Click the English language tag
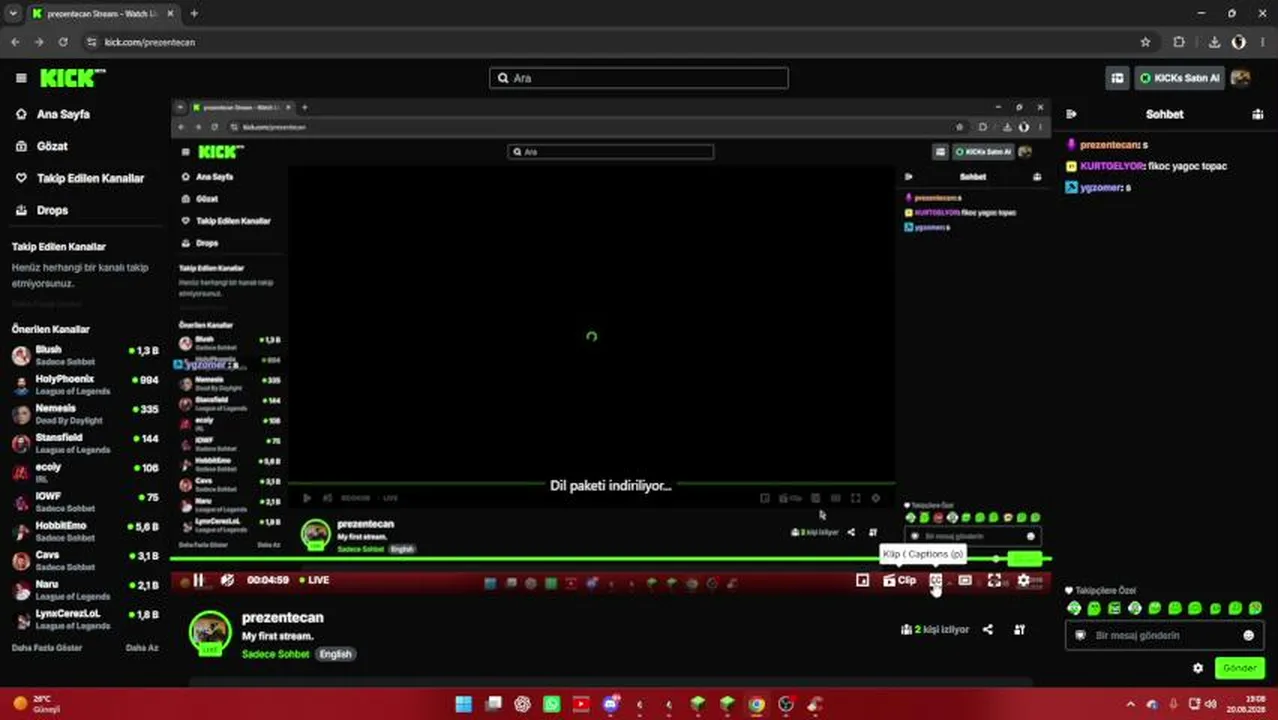The image size is (1278, 720). click(x=335, y=654)
